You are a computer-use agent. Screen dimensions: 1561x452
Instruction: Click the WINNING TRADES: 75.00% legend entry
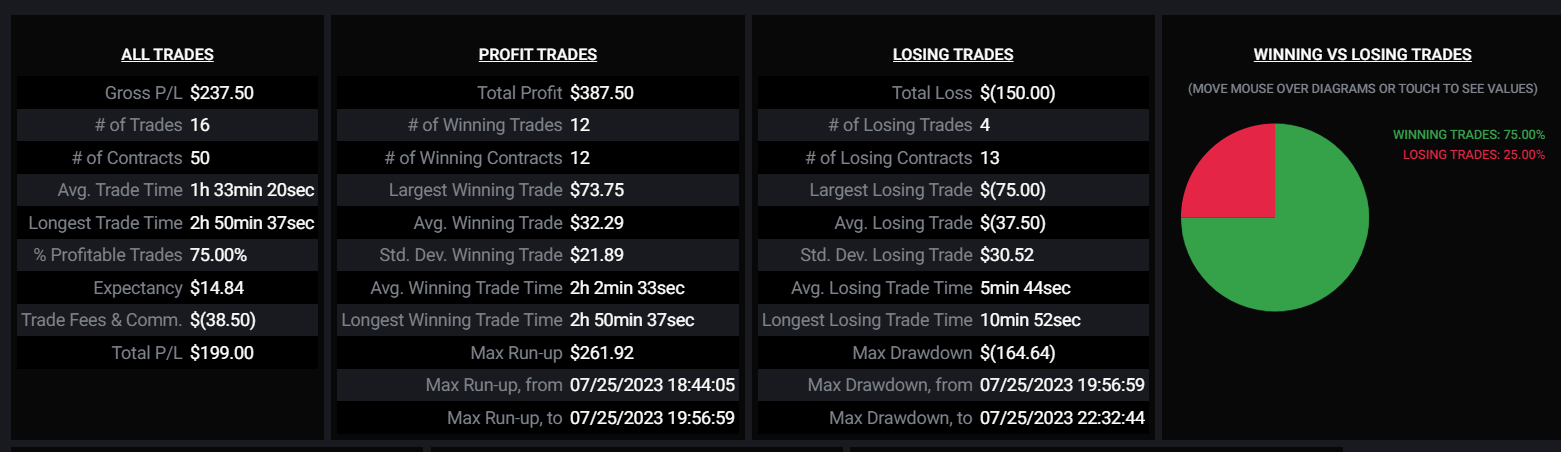pyautogui.click(x=1469, y=134)
